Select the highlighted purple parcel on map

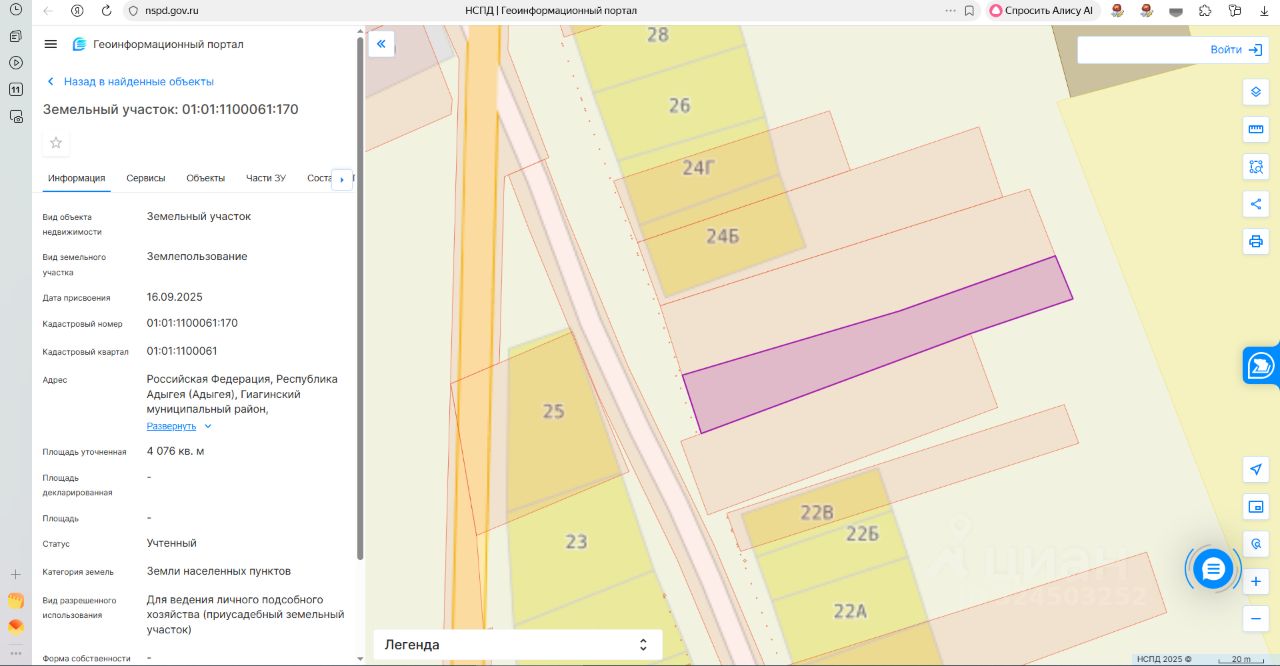pos(877,344)
